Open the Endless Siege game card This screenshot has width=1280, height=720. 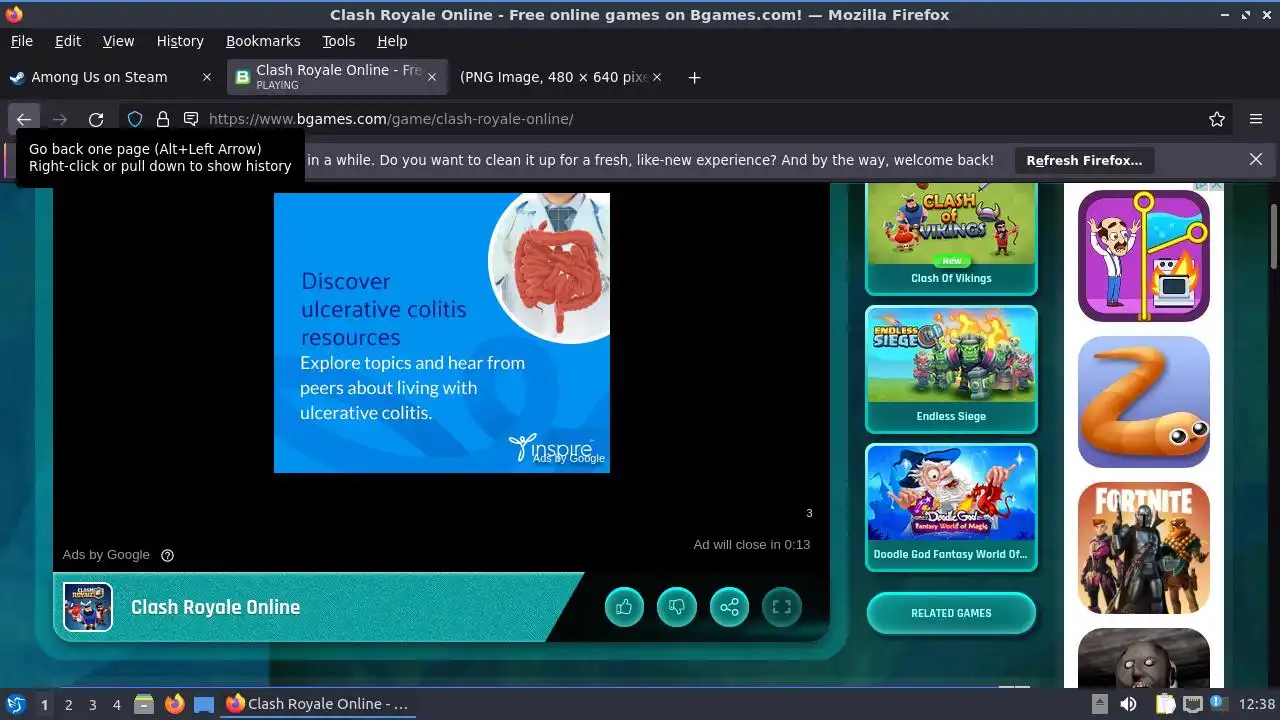click(x=951, y=369)
